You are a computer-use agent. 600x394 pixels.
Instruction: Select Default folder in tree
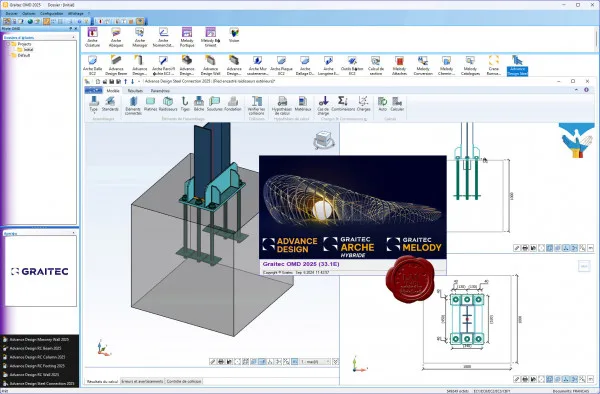21,55
